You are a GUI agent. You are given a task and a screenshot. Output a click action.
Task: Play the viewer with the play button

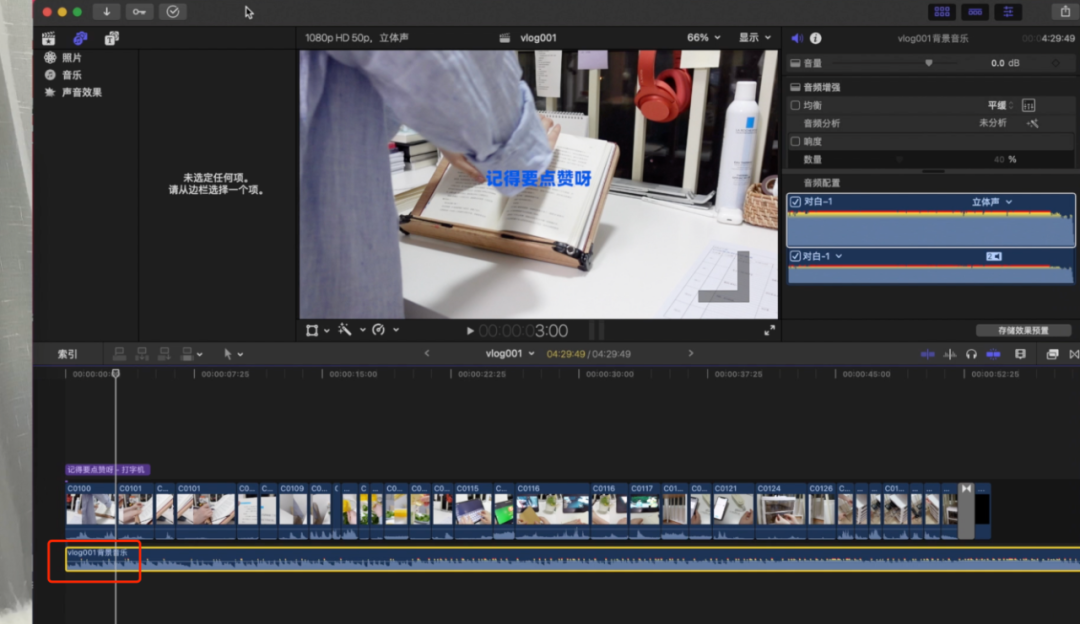[470, 331]
